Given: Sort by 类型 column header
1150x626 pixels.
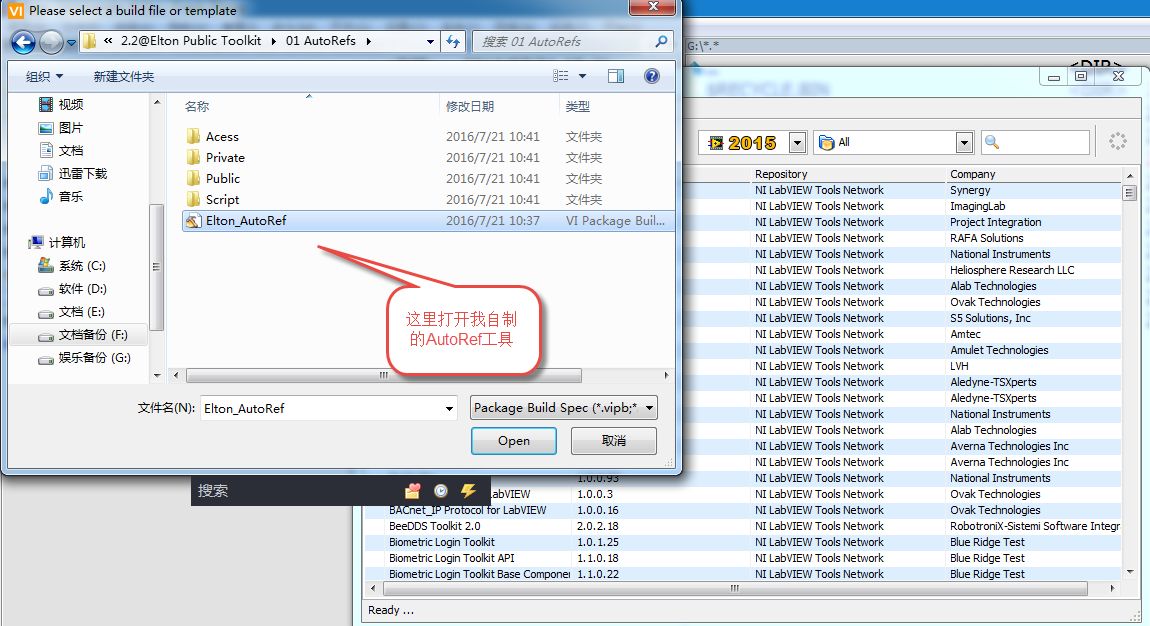Looking at the screenshot, I should click(577, 106).
